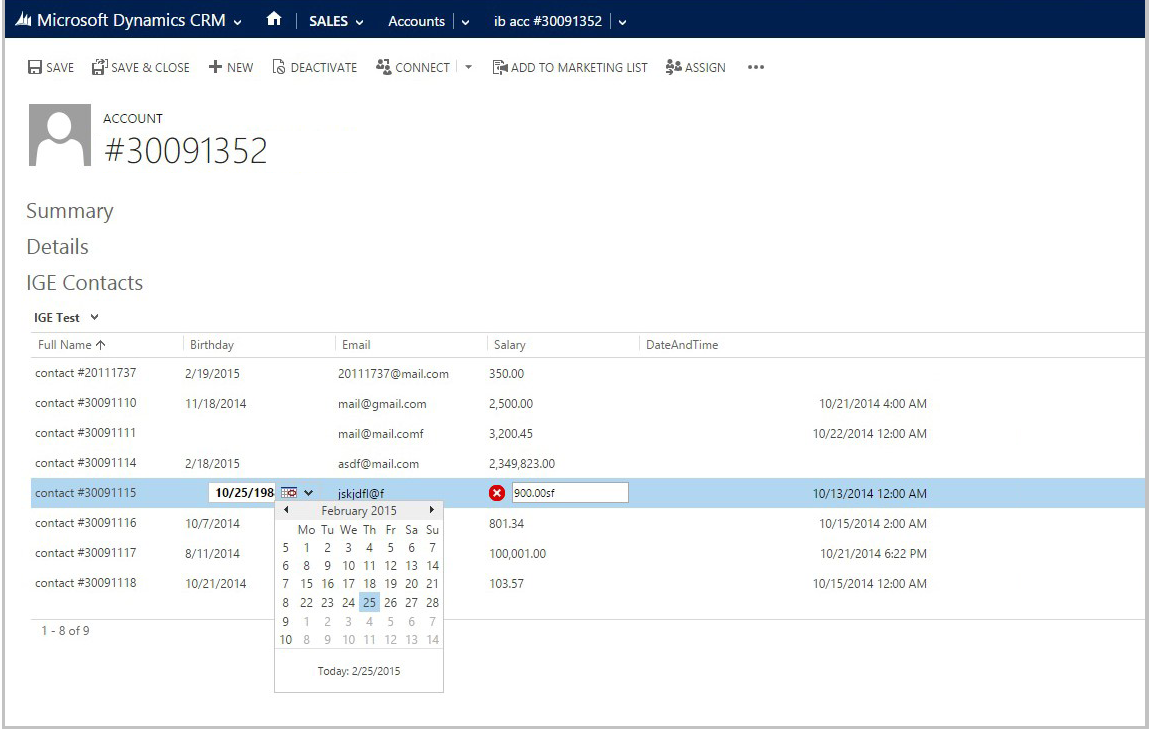This screenshot has height=730, width=1151.
Task: Sort by Full Name column header
Action: [x=72, y=345]
